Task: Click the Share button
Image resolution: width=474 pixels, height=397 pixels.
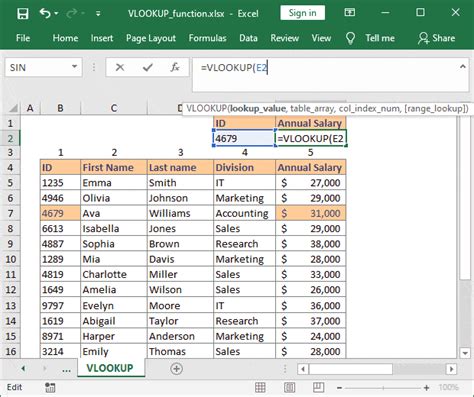Action: (436, 38)
